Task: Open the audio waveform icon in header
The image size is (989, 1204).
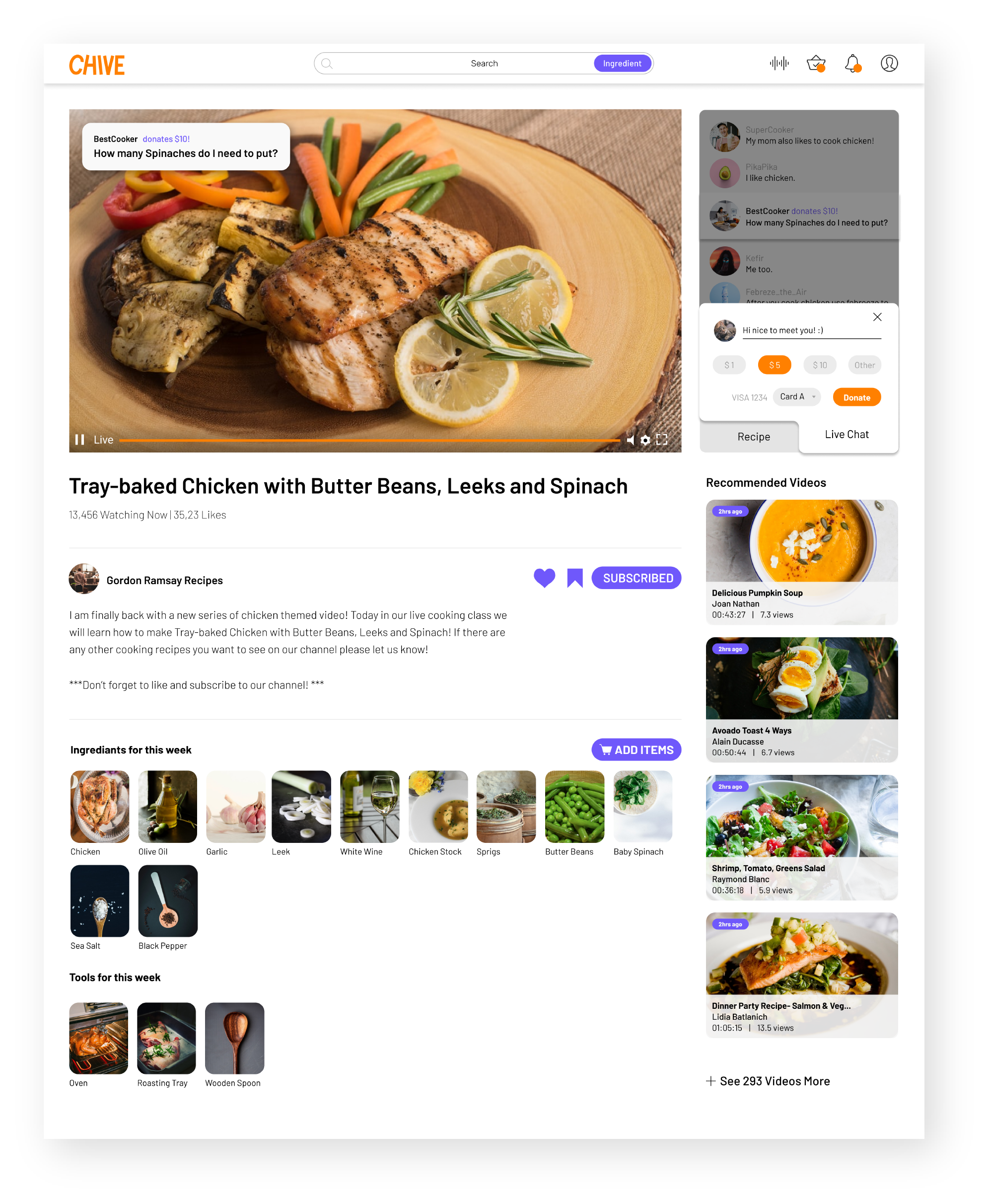Action: [x=779, y=63]
